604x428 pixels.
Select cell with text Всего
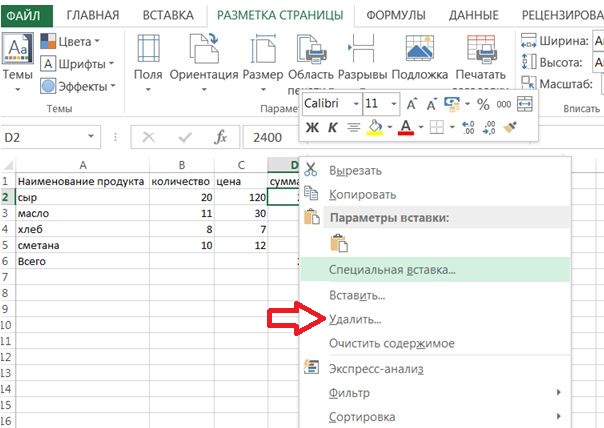[82, 262]
